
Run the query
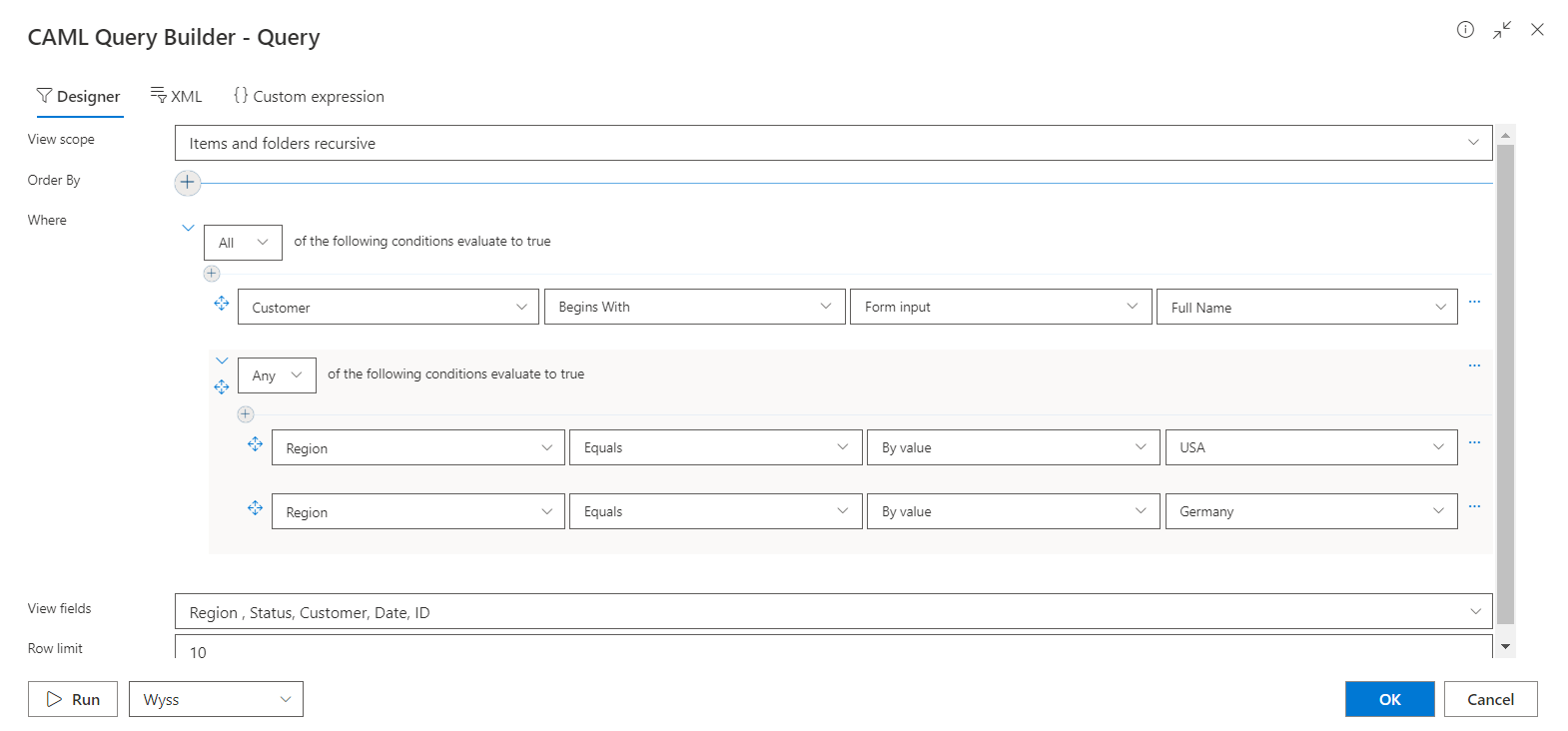tap(73, 699)
